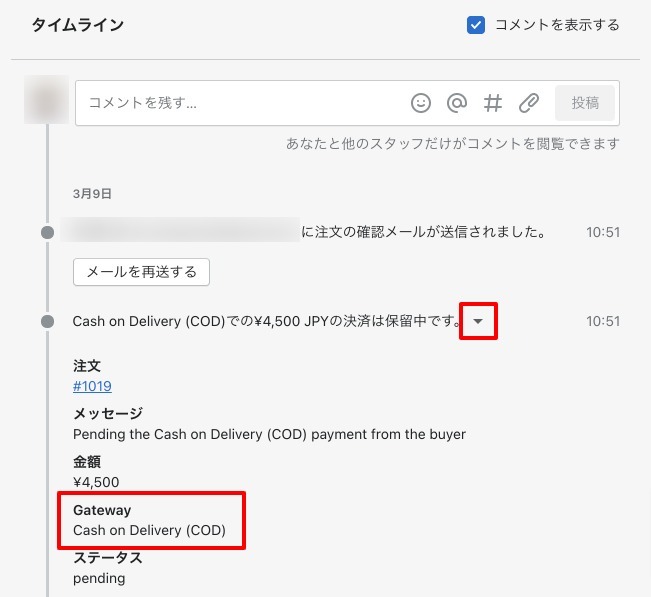The height and width of the screenshot is (597, 651).
Task: Click the 3月9日 date label
Action: tap(92, 194)
